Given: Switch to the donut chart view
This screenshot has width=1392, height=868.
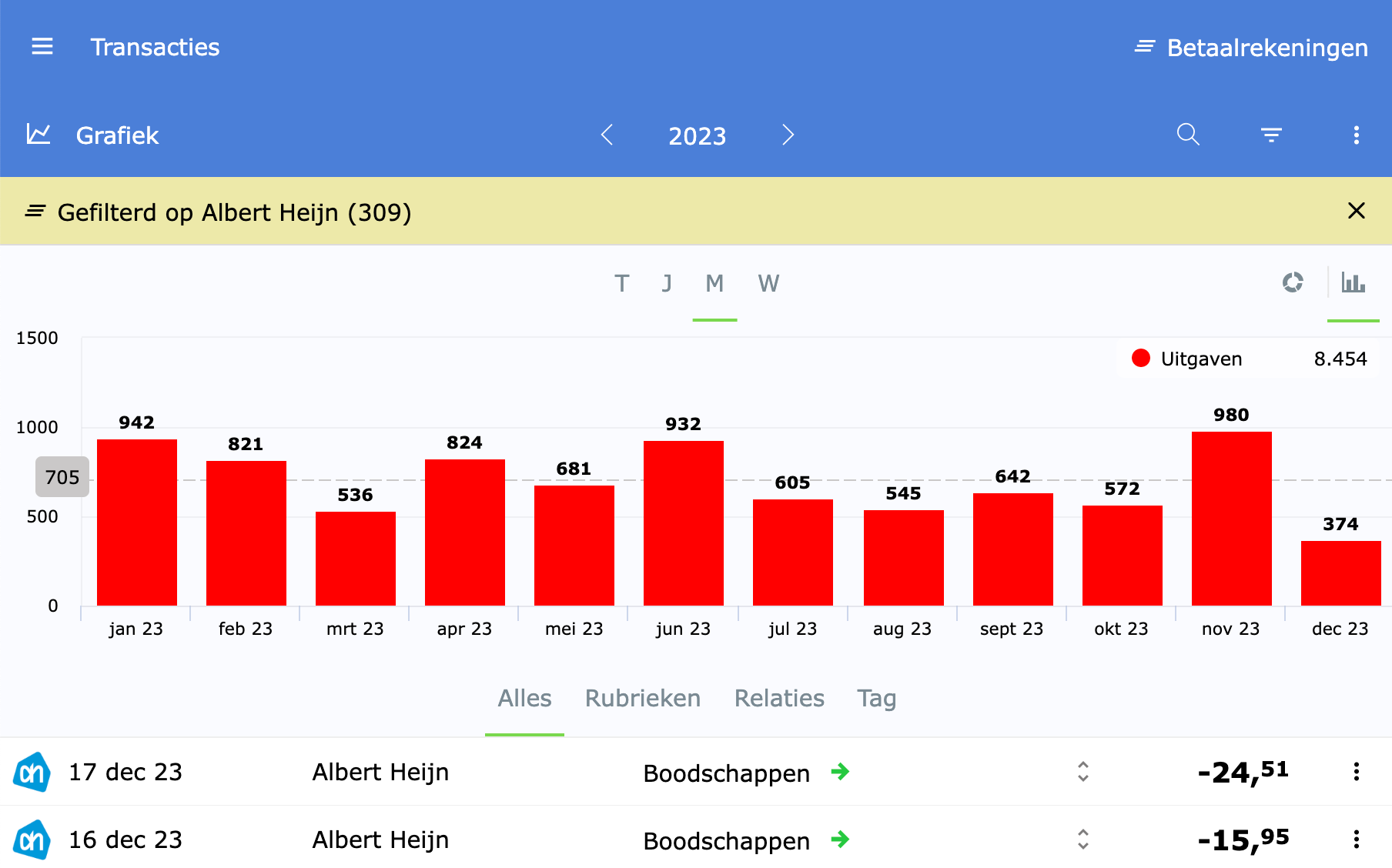Looking at the screenshot, I should coord(1293,282).
